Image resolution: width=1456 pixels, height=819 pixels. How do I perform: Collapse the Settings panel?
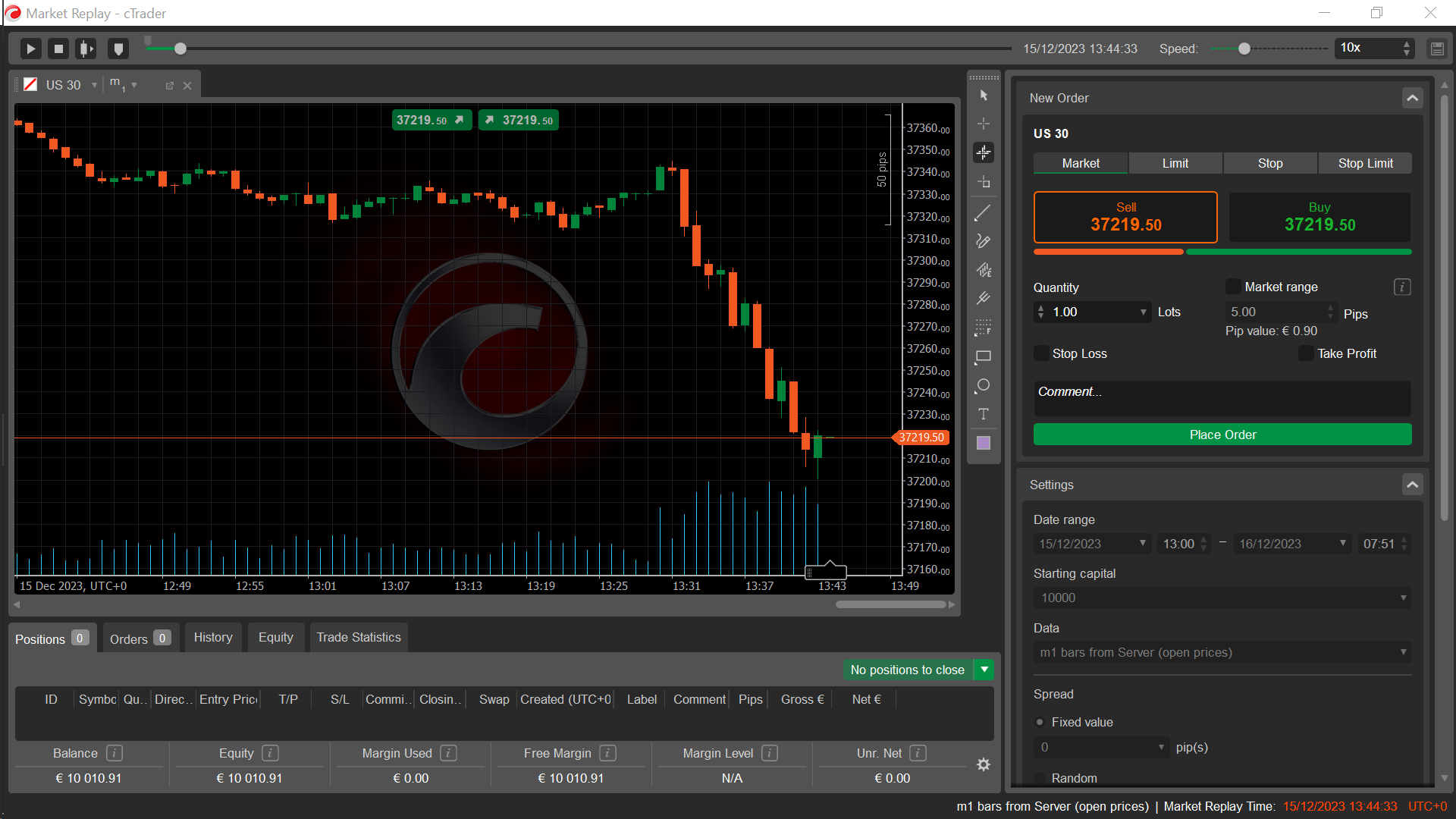1412,485
